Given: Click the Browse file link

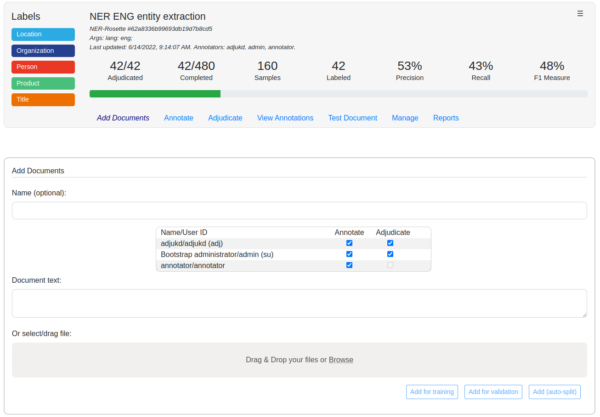Looking at the screenshot, I should pos(341,360).
